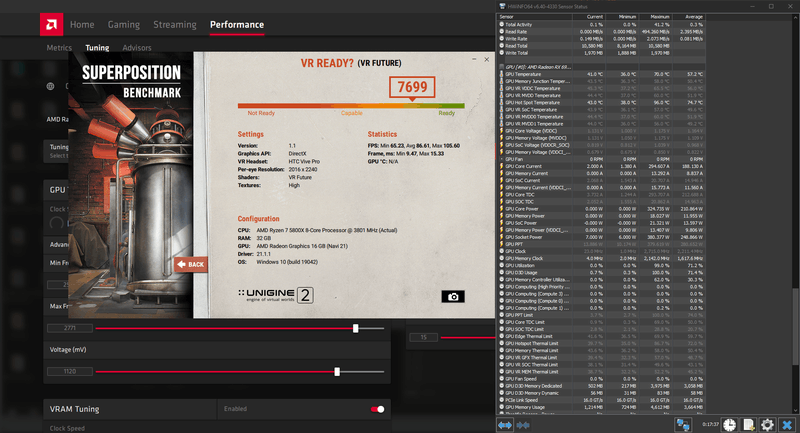Select GPU Fan Speed row in HWiNFO
Screen dimensions: 800x433
pyautogui.click(x=602, y=379)
